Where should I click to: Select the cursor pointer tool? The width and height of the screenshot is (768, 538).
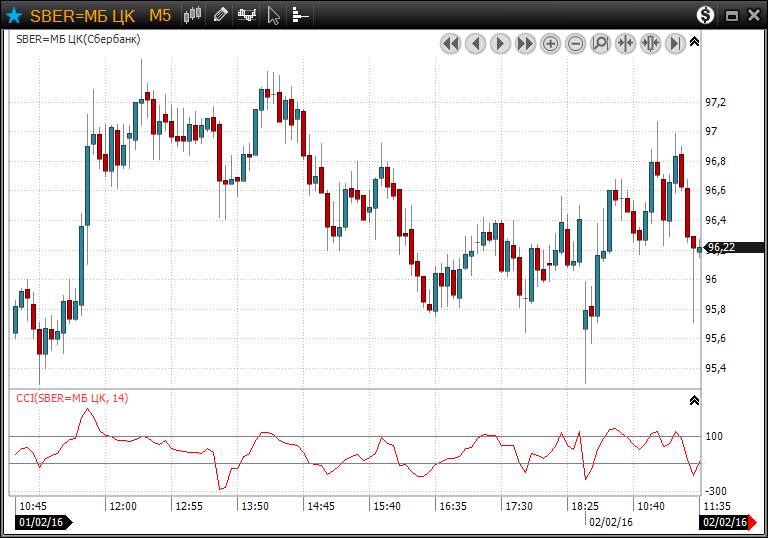click(274, 15)
